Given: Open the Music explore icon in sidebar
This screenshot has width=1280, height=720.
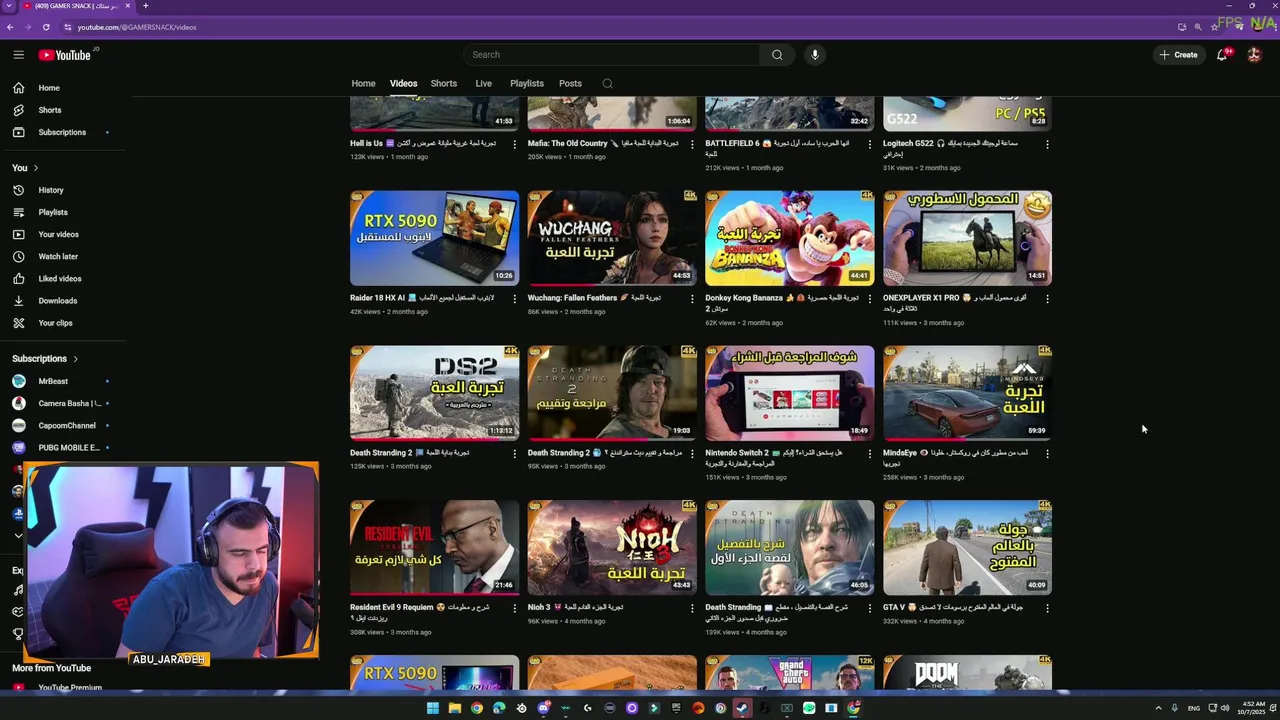Looking at the screenshot, I should click(18, 590).
